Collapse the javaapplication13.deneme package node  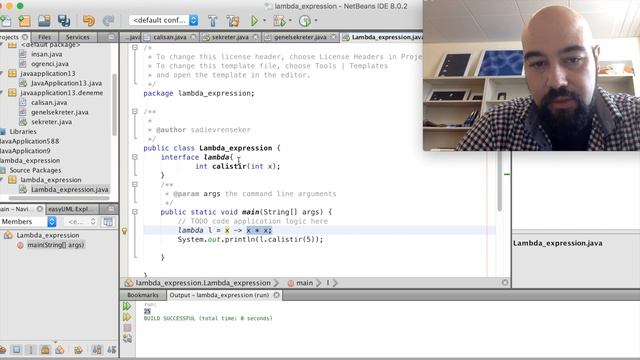coord(2,93)
